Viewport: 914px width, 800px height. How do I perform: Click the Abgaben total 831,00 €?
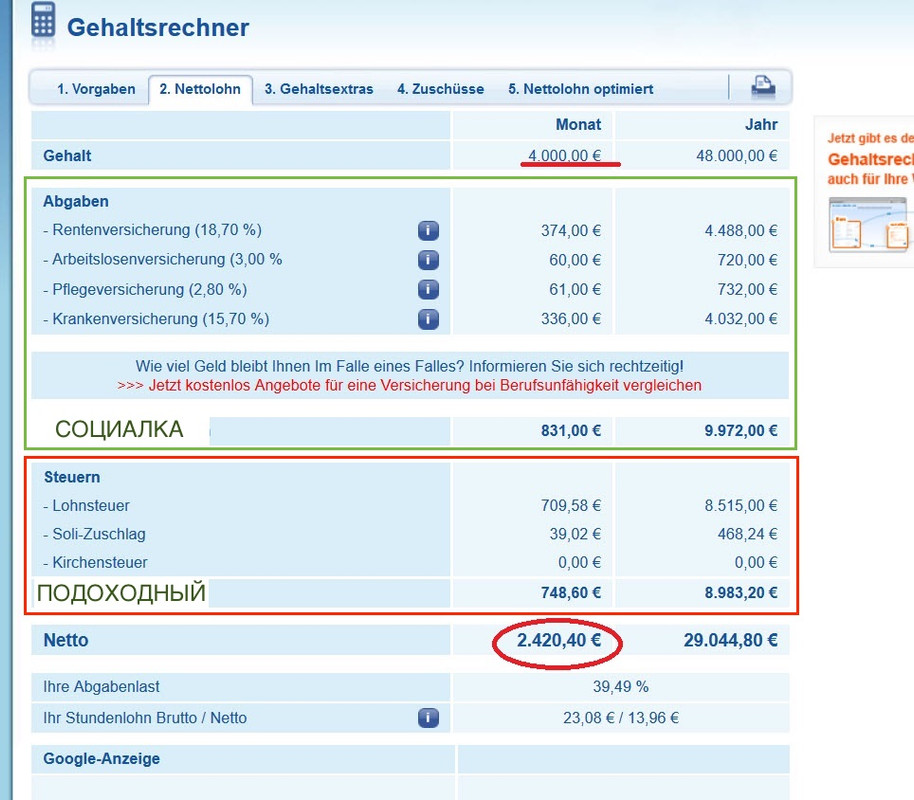coord(571,431)
